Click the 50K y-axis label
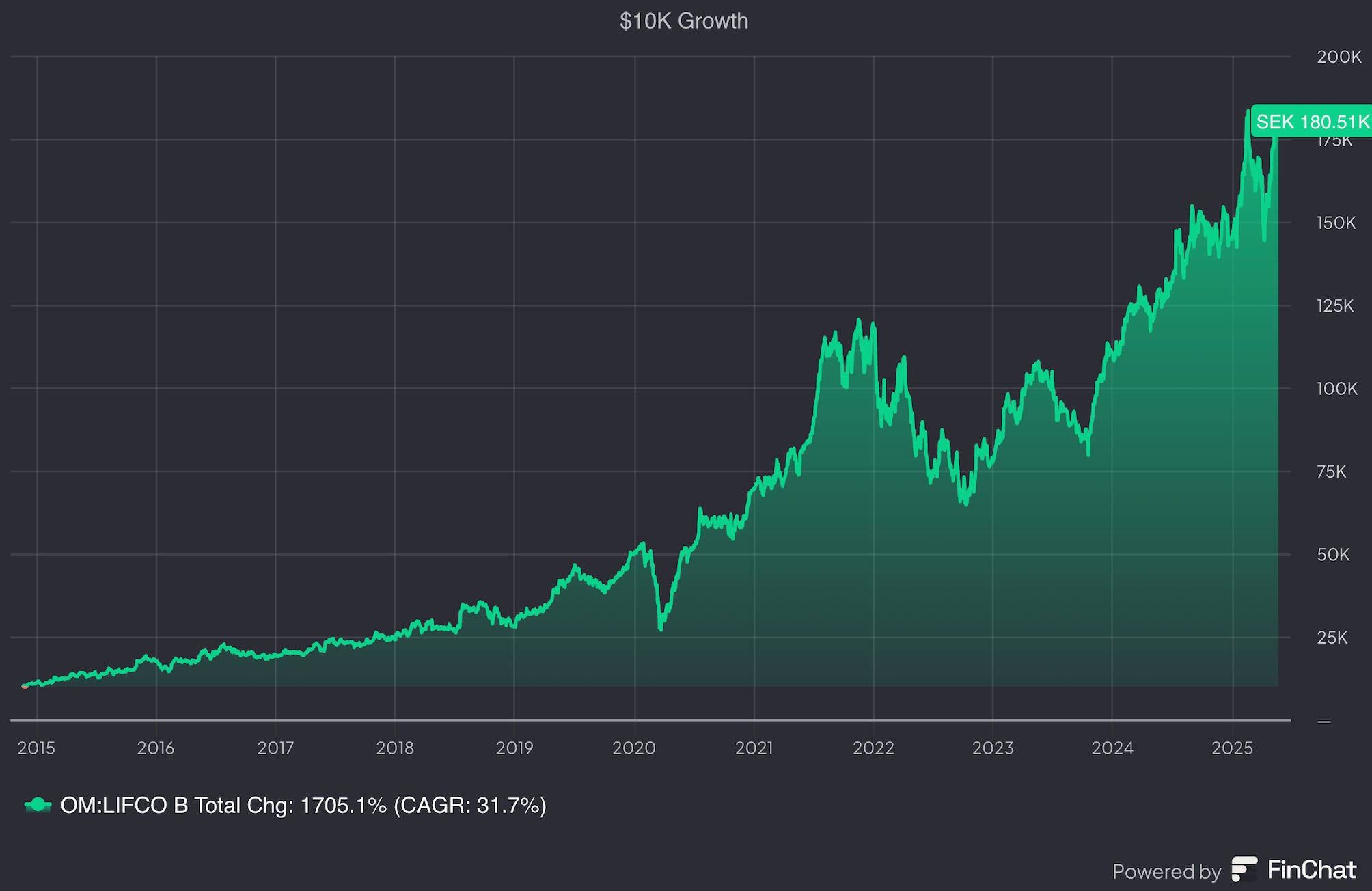This screenshot has width=1372, height=891. coord(1333,554)
